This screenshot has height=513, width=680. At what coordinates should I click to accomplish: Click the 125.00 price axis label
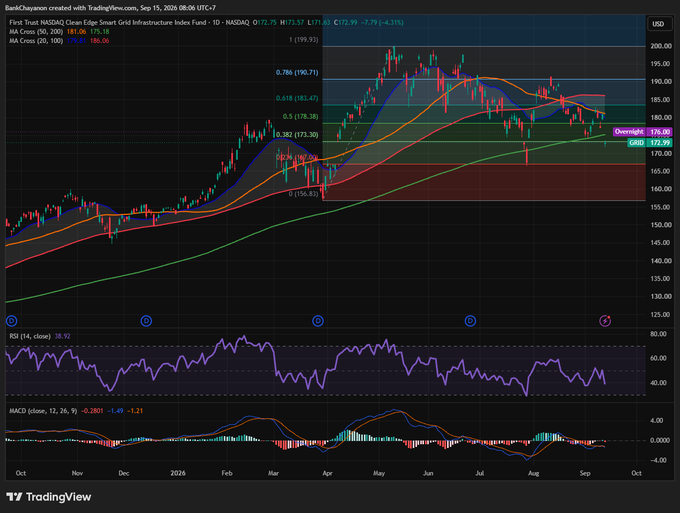point(661,314)
